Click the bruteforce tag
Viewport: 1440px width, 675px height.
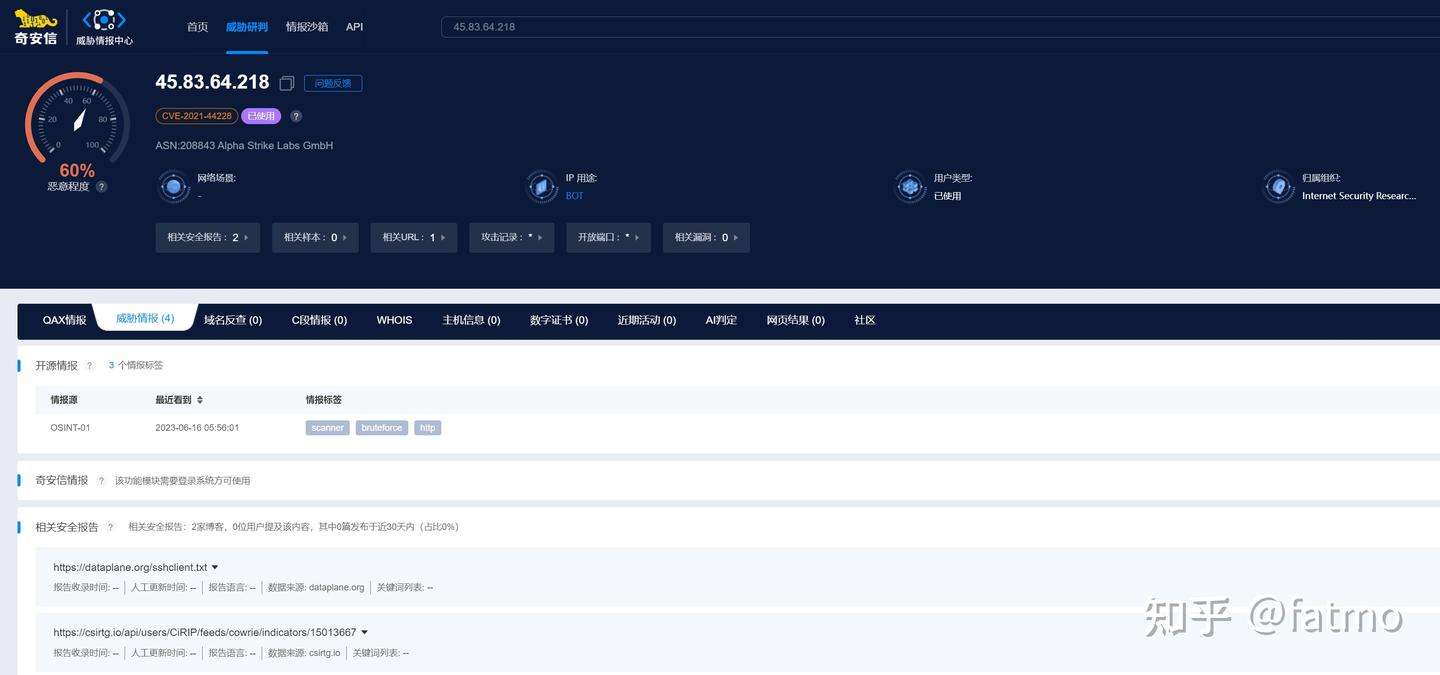[x=382, y=428]
